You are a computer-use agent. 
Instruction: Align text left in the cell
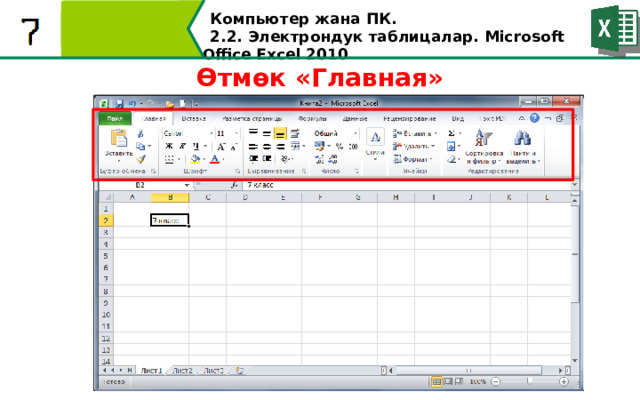pyautogui.click(x=253, y=146)
